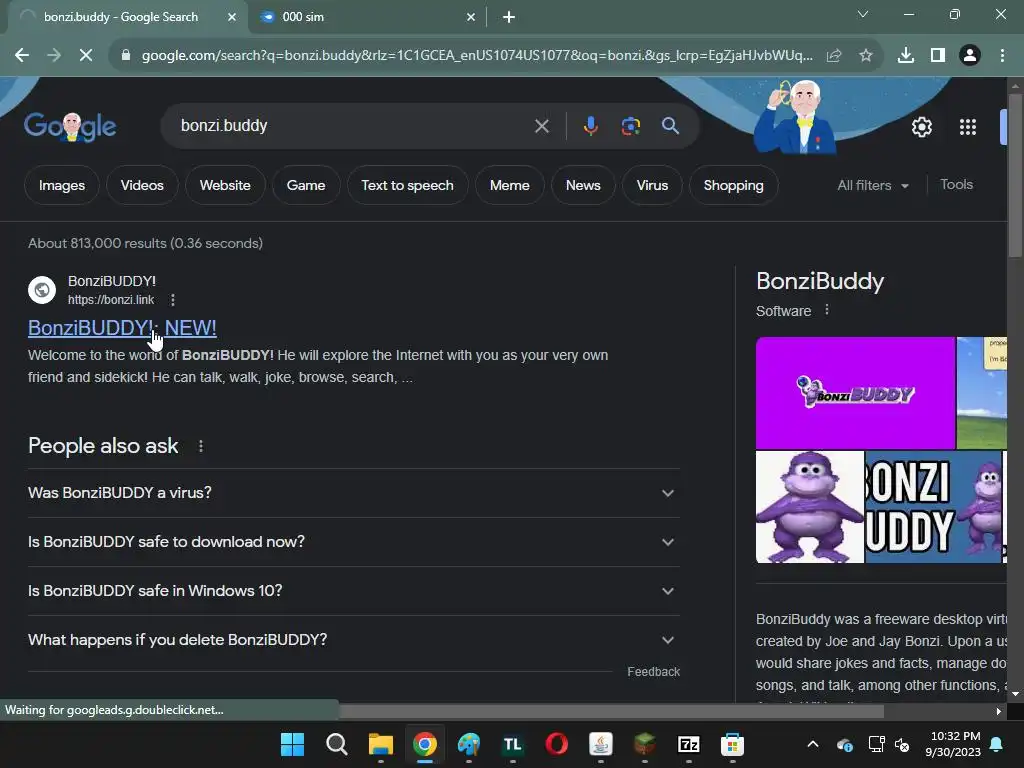
Task: Click the address bar URL
Action: point(477,56)
